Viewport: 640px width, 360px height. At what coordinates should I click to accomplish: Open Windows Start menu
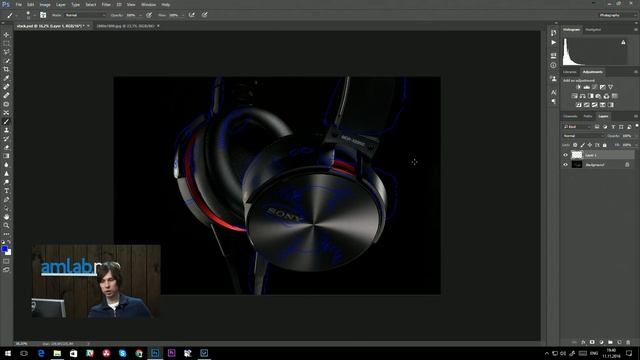pos(8,353)
